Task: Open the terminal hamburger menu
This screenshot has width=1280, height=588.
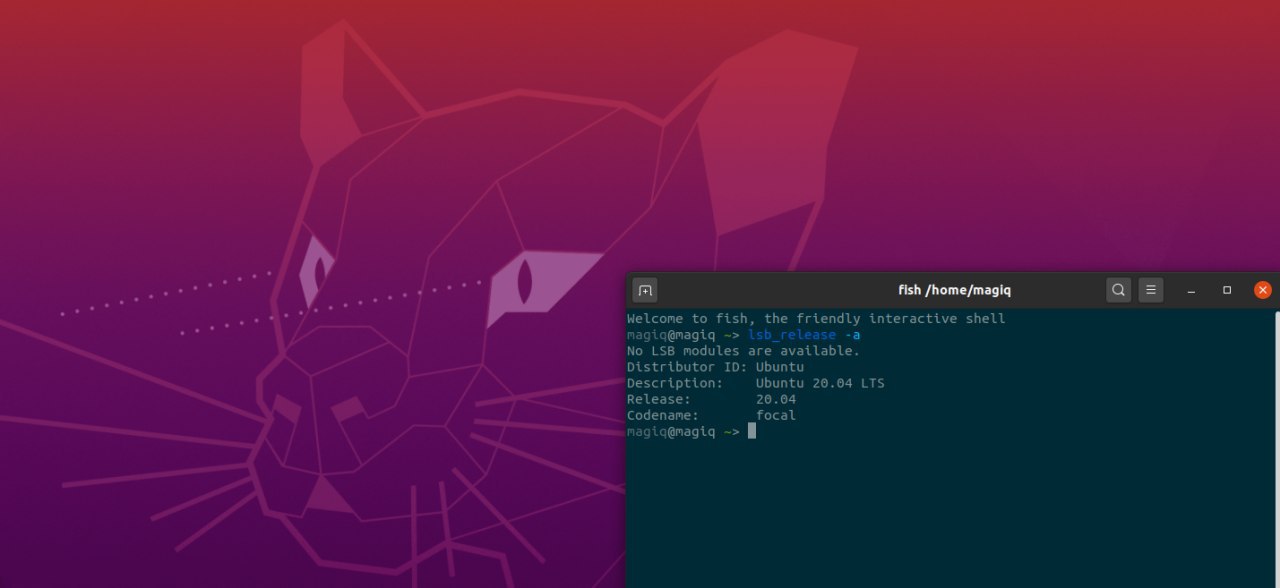Action: tap(1151, 290)
